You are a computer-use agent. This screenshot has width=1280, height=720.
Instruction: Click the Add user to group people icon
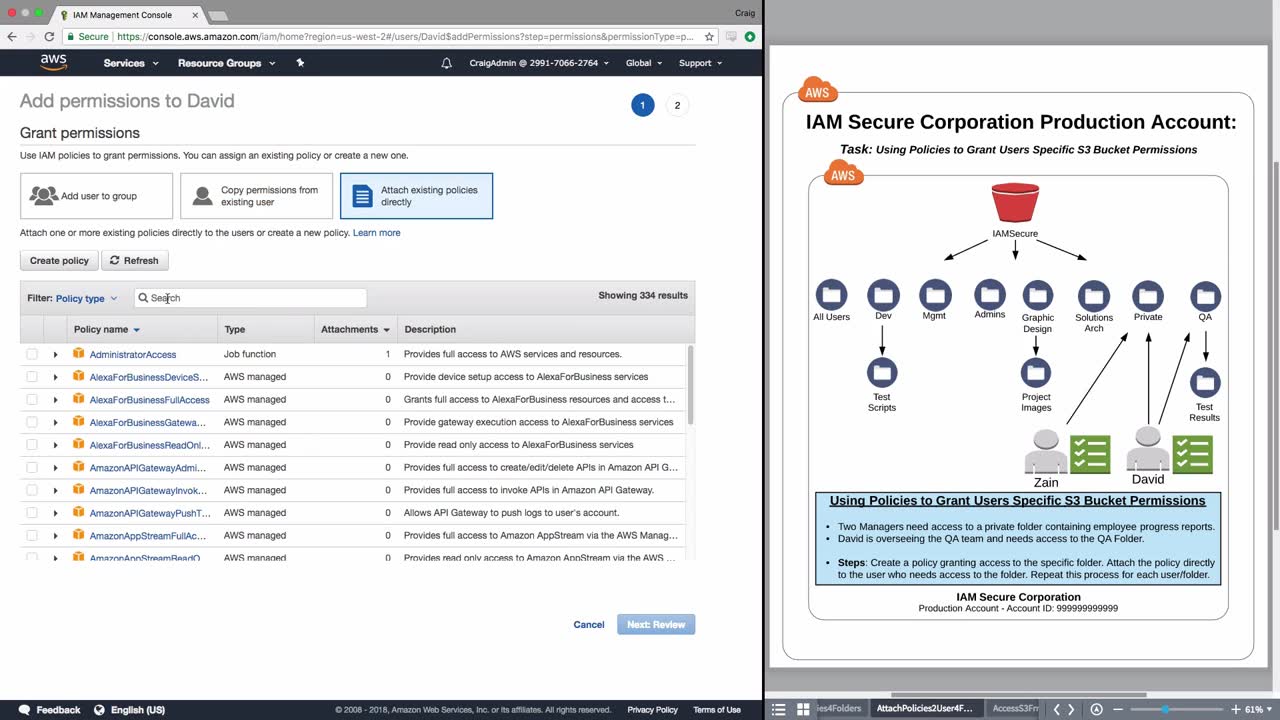click(x=43, y=196)
